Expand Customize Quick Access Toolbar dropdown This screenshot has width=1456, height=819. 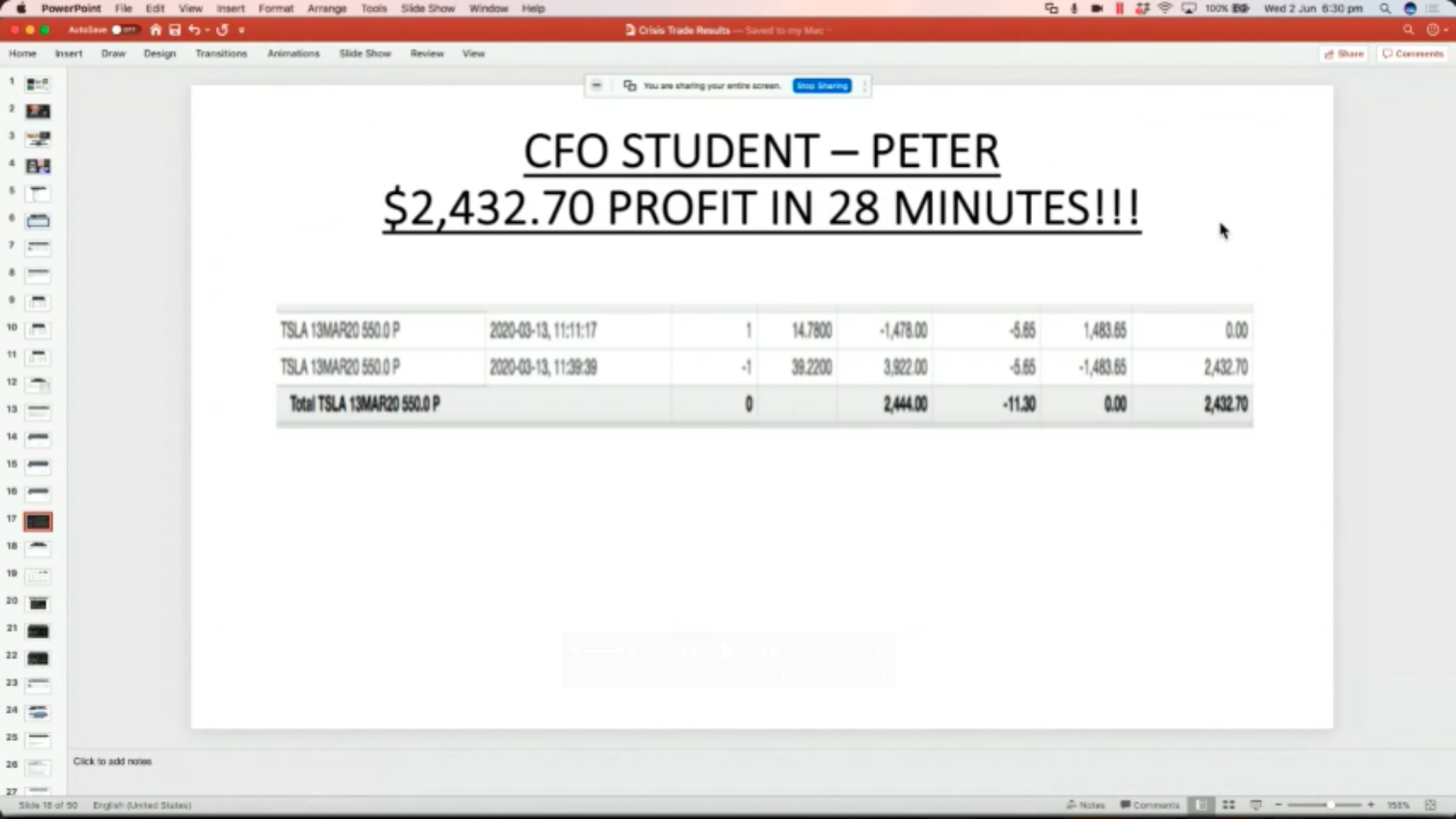(242, 30)
